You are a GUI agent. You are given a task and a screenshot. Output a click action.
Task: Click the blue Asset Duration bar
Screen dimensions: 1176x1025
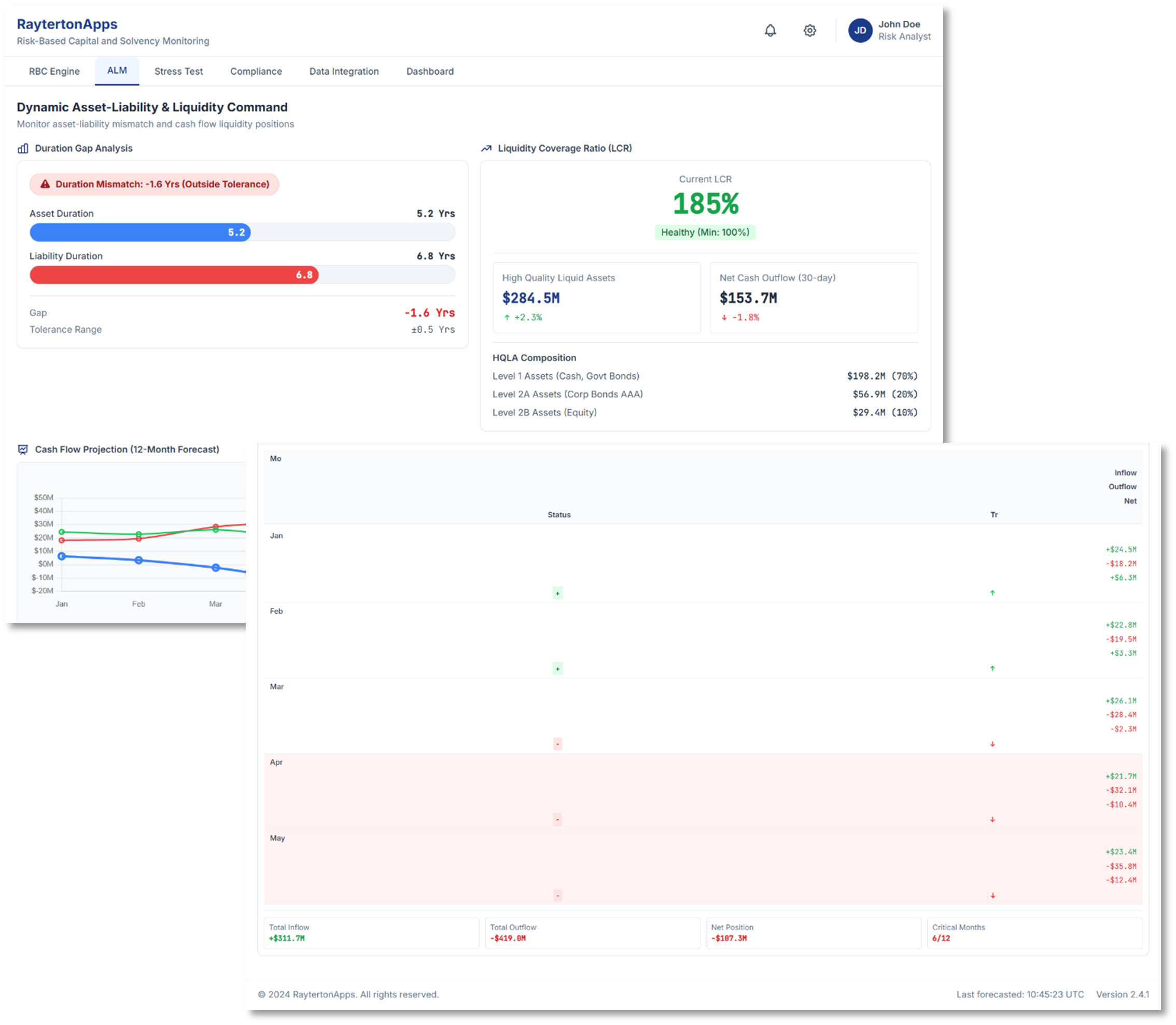pyautogui.click(x=139, y=232)
